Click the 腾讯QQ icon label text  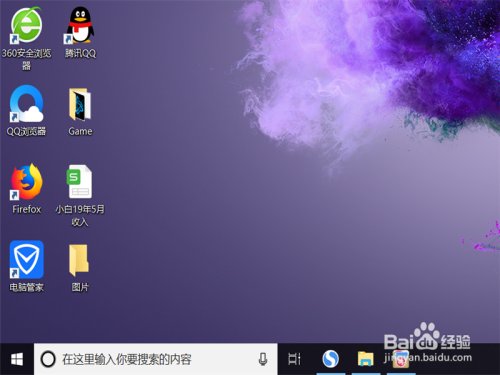pyautogui.click(x=80, y=53)
